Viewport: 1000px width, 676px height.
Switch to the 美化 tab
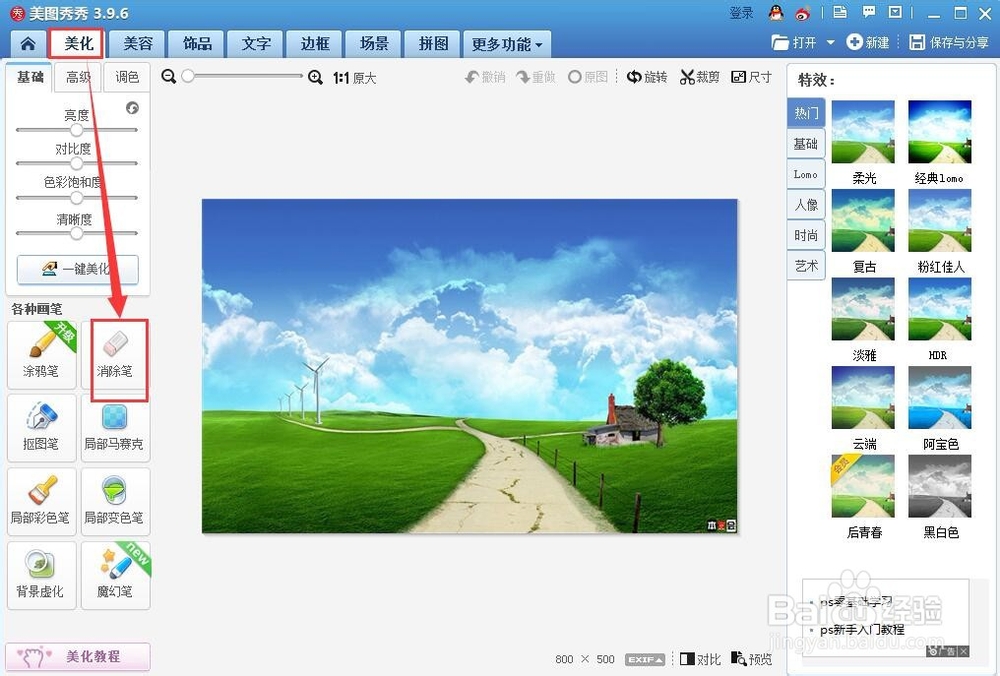(78, 43)
